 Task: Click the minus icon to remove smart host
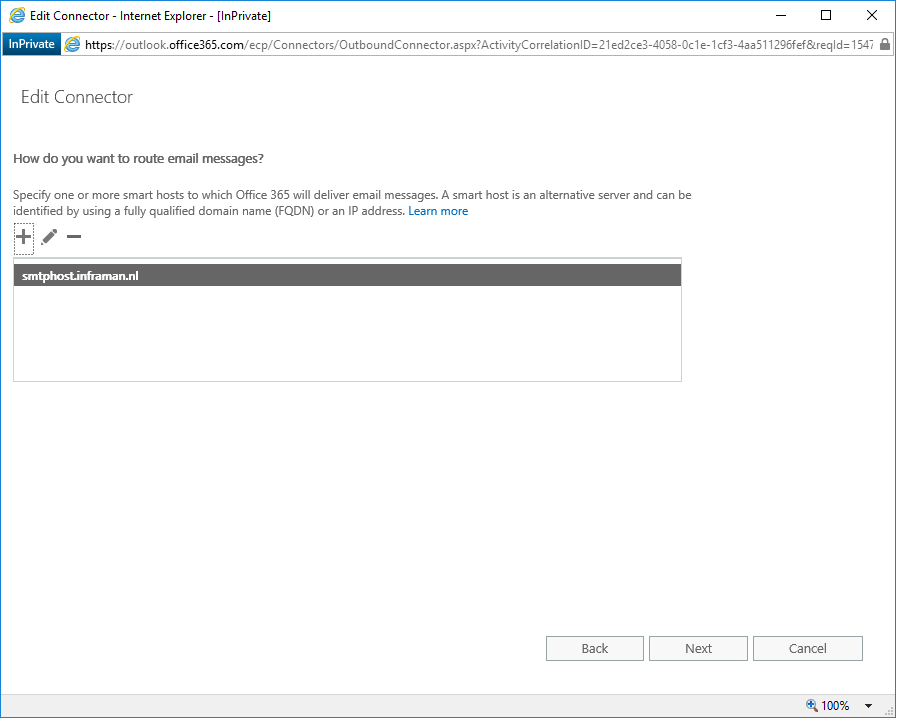[73, 237]
